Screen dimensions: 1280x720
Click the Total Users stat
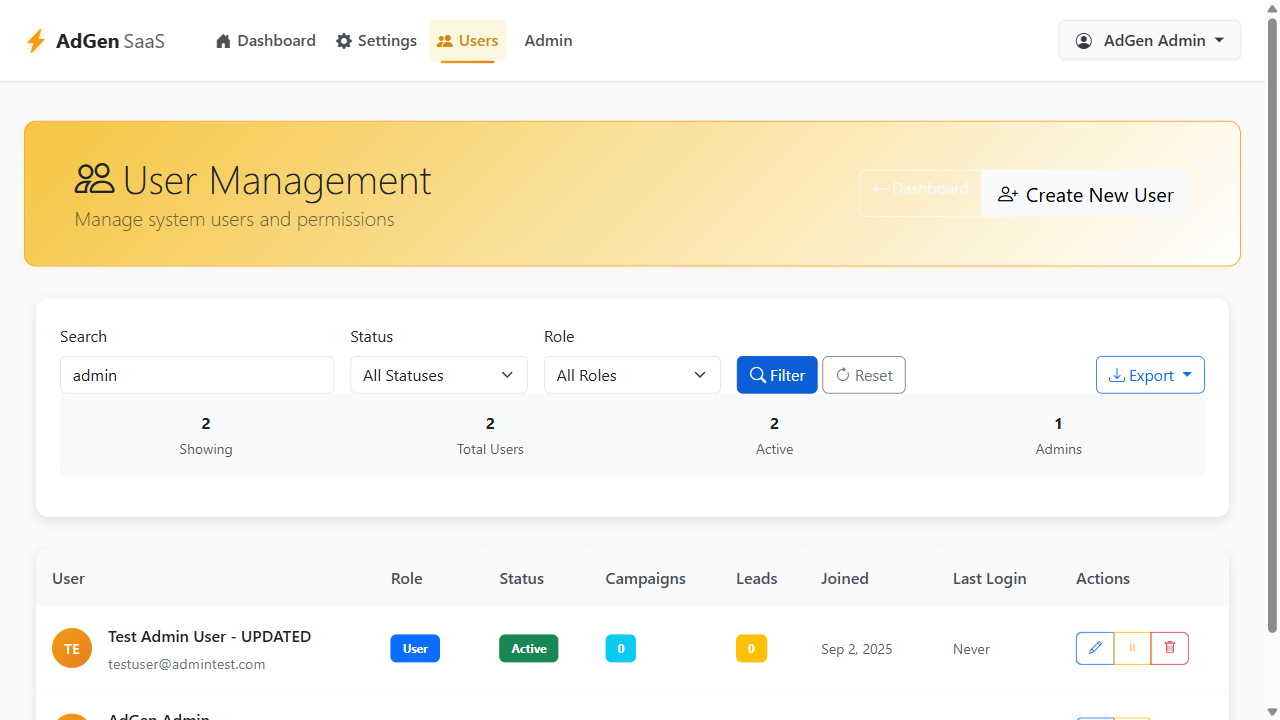coord(490,436)
